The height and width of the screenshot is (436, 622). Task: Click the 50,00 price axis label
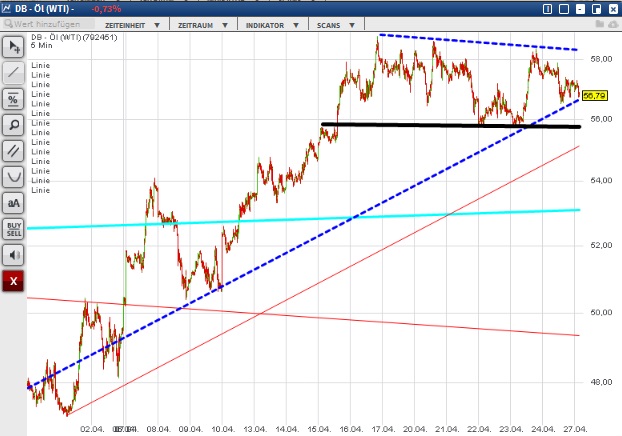point(601,313)
